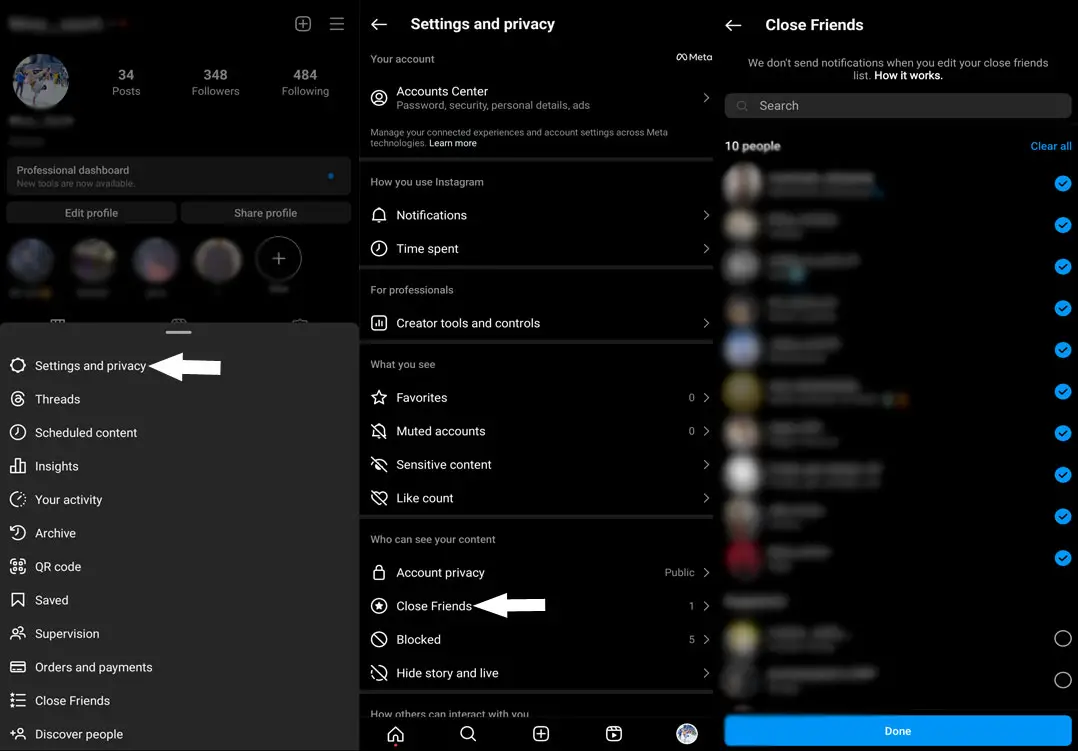Screen dimensions: 1078x751
Task: Expand the Muted accounts chevron
Action: tap(706, 431)
